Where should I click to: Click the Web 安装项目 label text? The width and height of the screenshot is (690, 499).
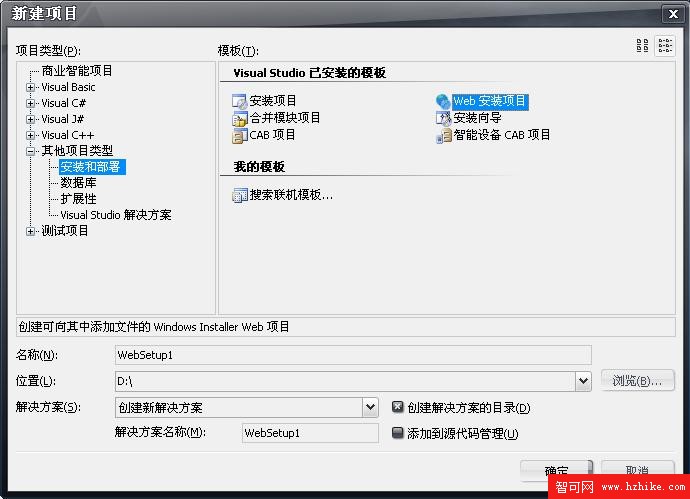[490, 101]
